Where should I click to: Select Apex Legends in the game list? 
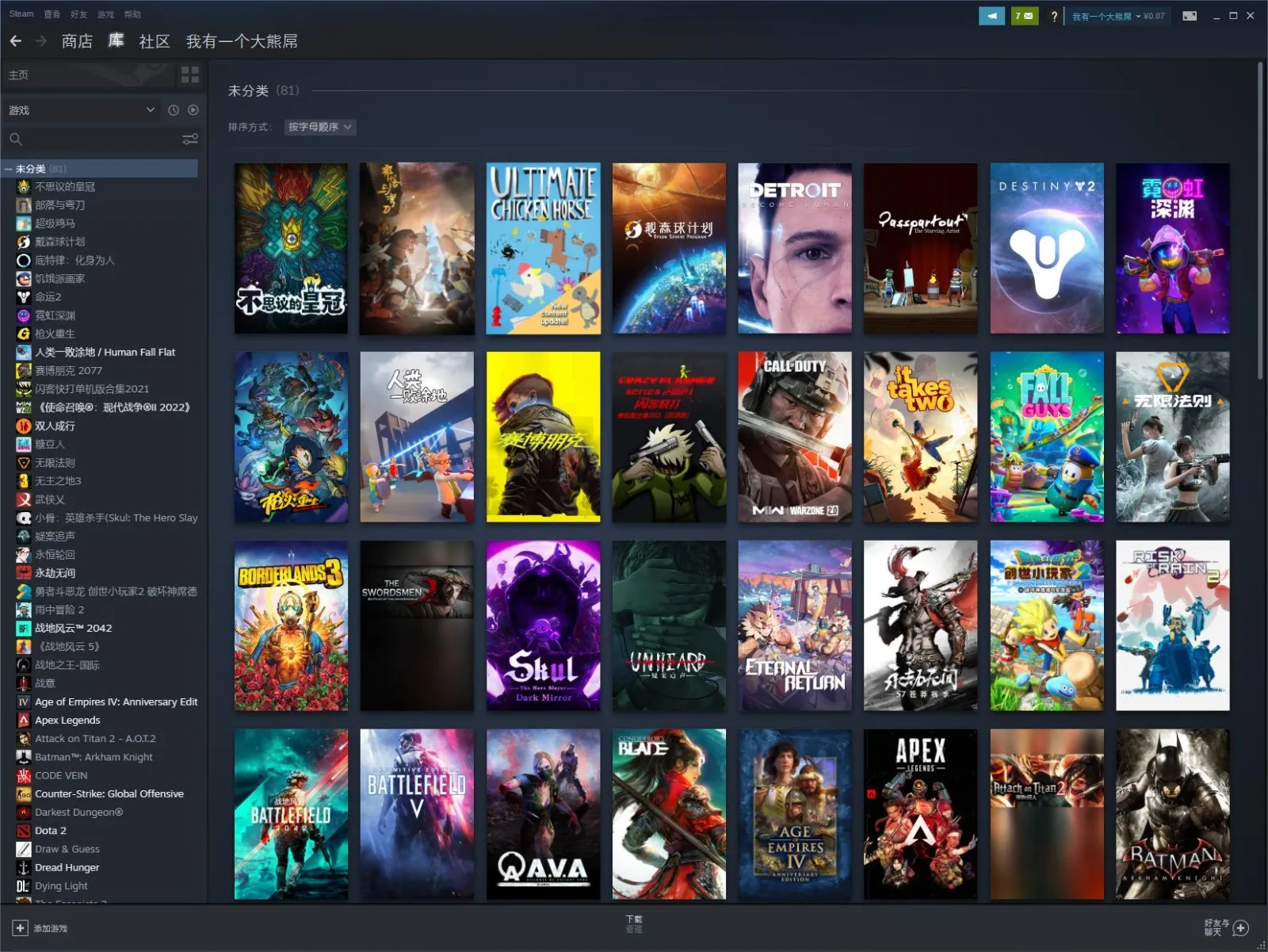(x=67, y=720)
